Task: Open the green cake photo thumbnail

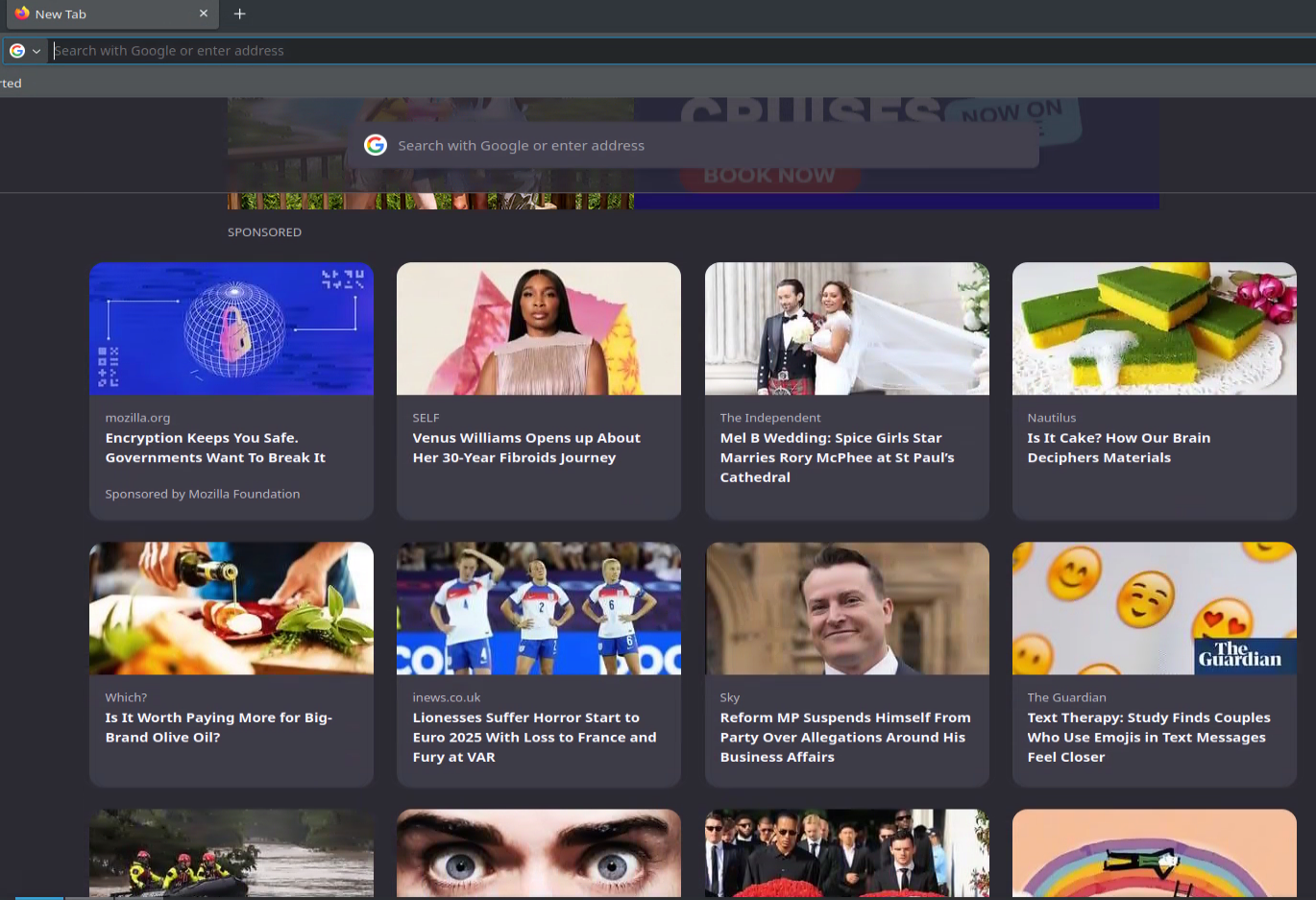Action: pyautogui.click(x=1155, y=328)
